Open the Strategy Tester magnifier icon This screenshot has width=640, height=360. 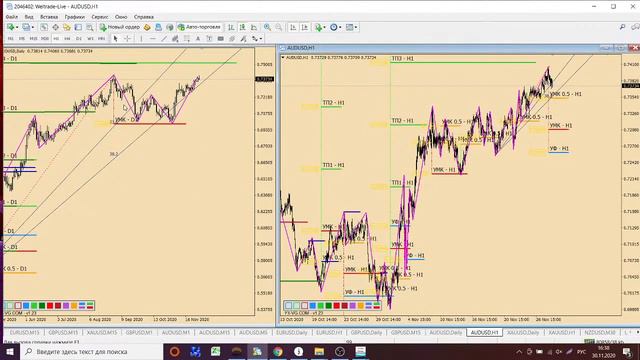click(89, 27)
